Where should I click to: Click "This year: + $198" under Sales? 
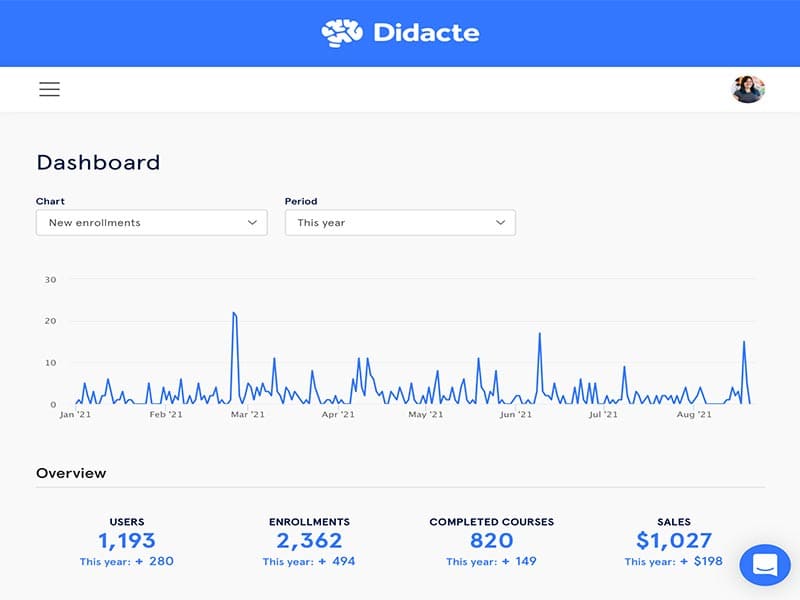tap(673, 561)
